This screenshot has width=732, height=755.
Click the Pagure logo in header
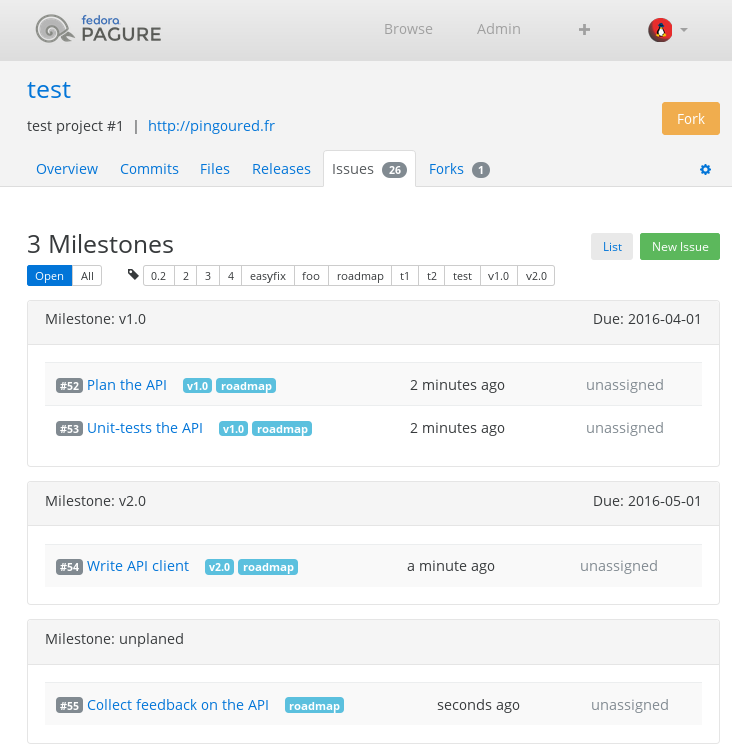pyautogui.click(x=98, y=30)
